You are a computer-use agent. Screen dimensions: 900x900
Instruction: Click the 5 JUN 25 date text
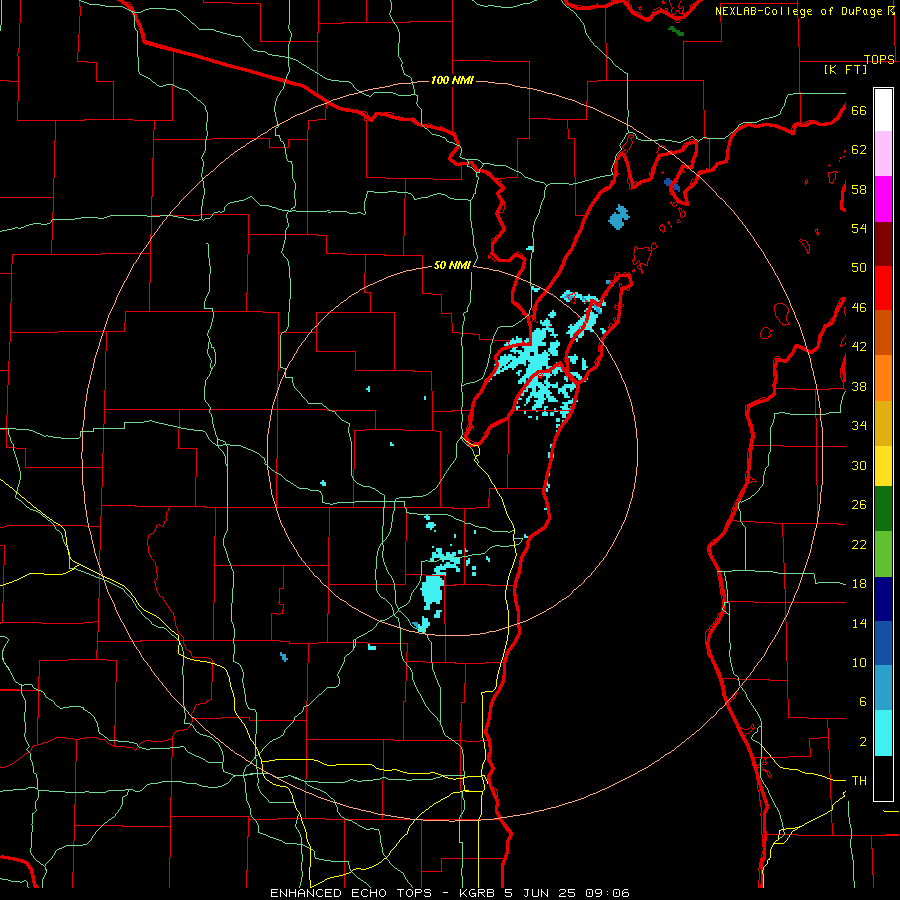pos(542,893)
